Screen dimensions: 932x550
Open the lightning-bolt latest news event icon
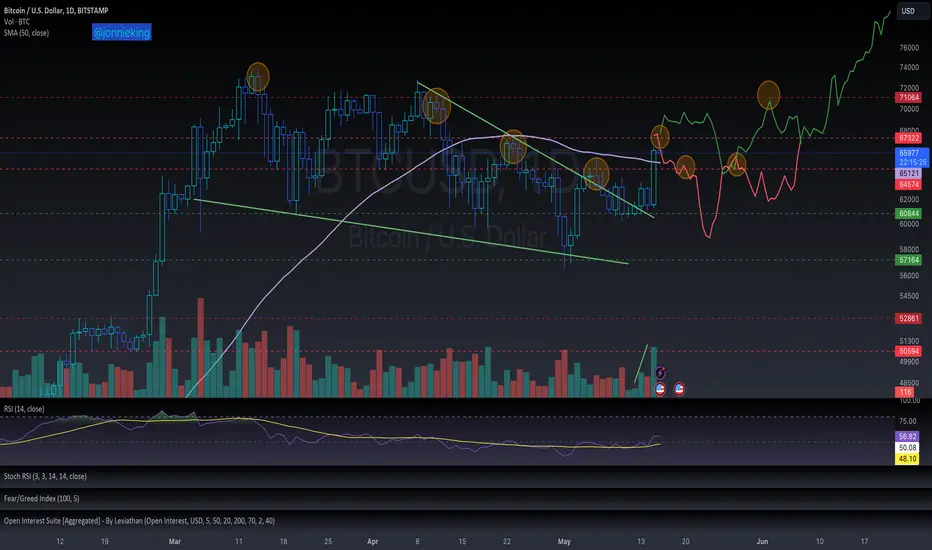[660, 373]
